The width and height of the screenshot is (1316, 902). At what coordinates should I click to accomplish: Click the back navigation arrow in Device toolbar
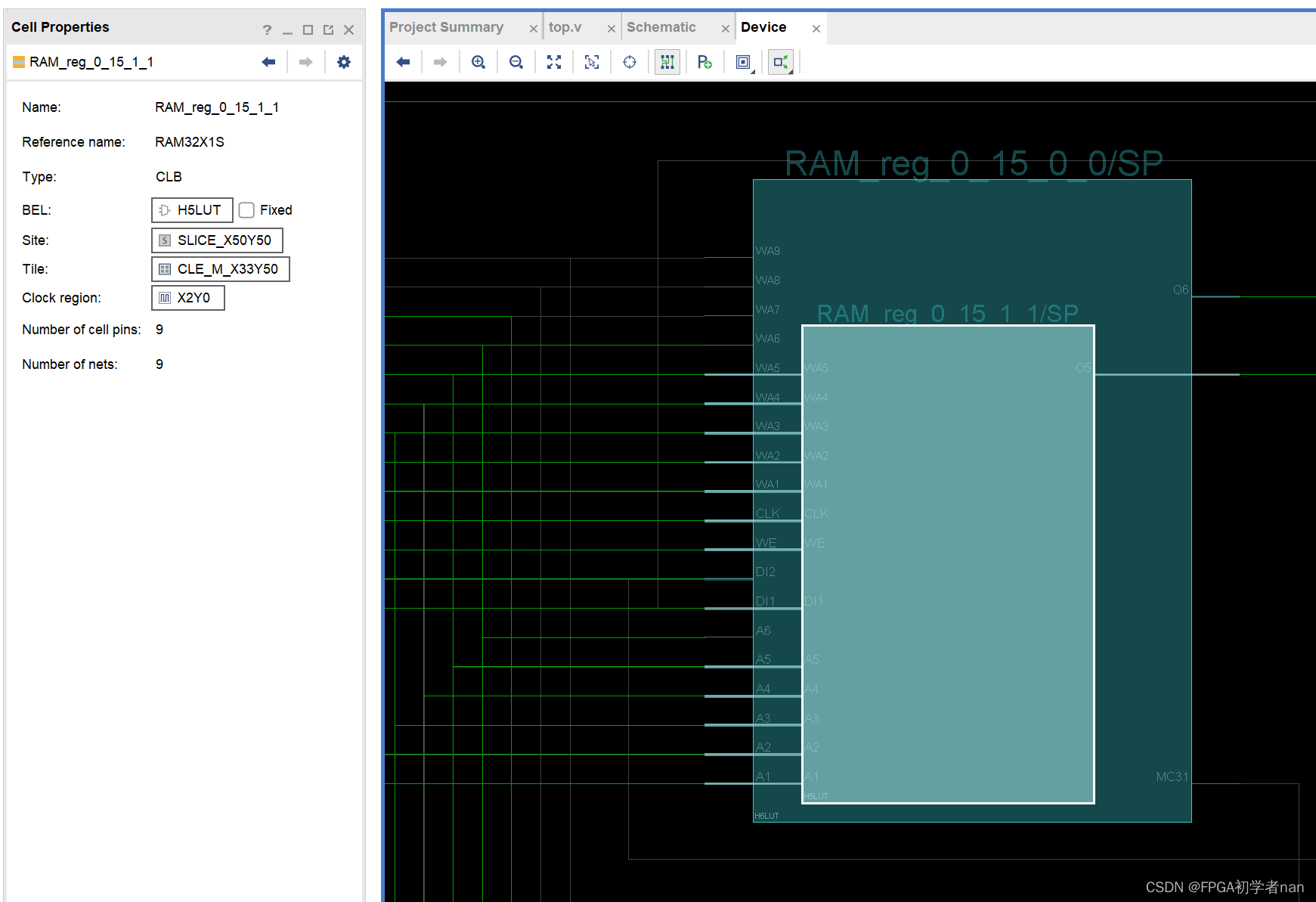tap(403, 61)
